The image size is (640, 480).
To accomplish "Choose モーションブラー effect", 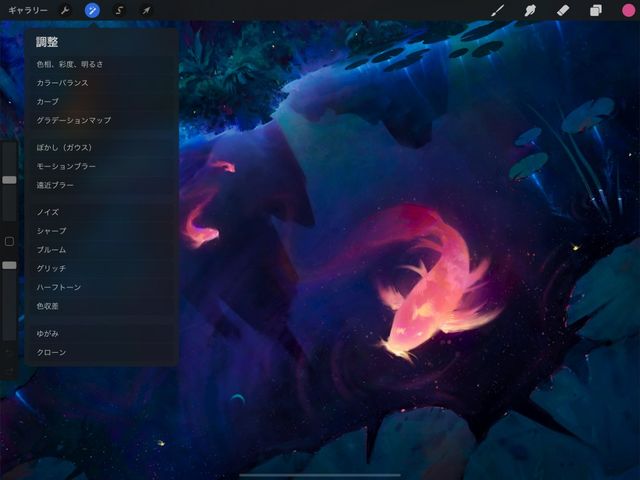I will 102,166.
